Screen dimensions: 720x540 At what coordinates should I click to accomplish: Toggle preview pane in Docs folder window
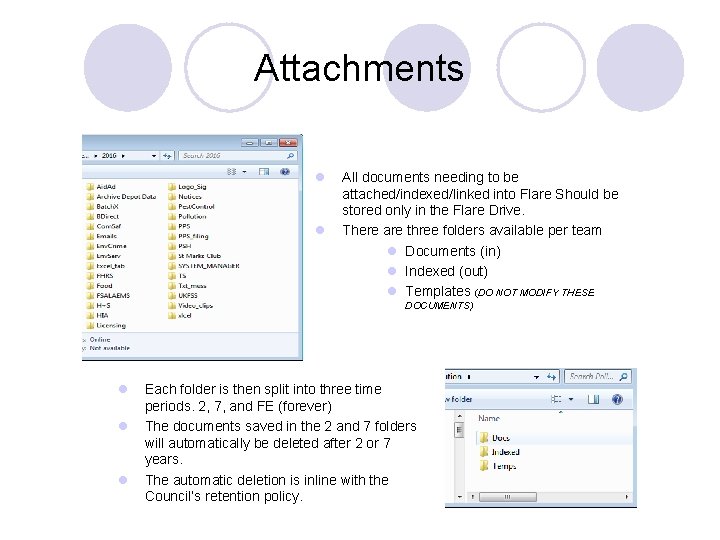pyautogui.click(x=594, y=399)
